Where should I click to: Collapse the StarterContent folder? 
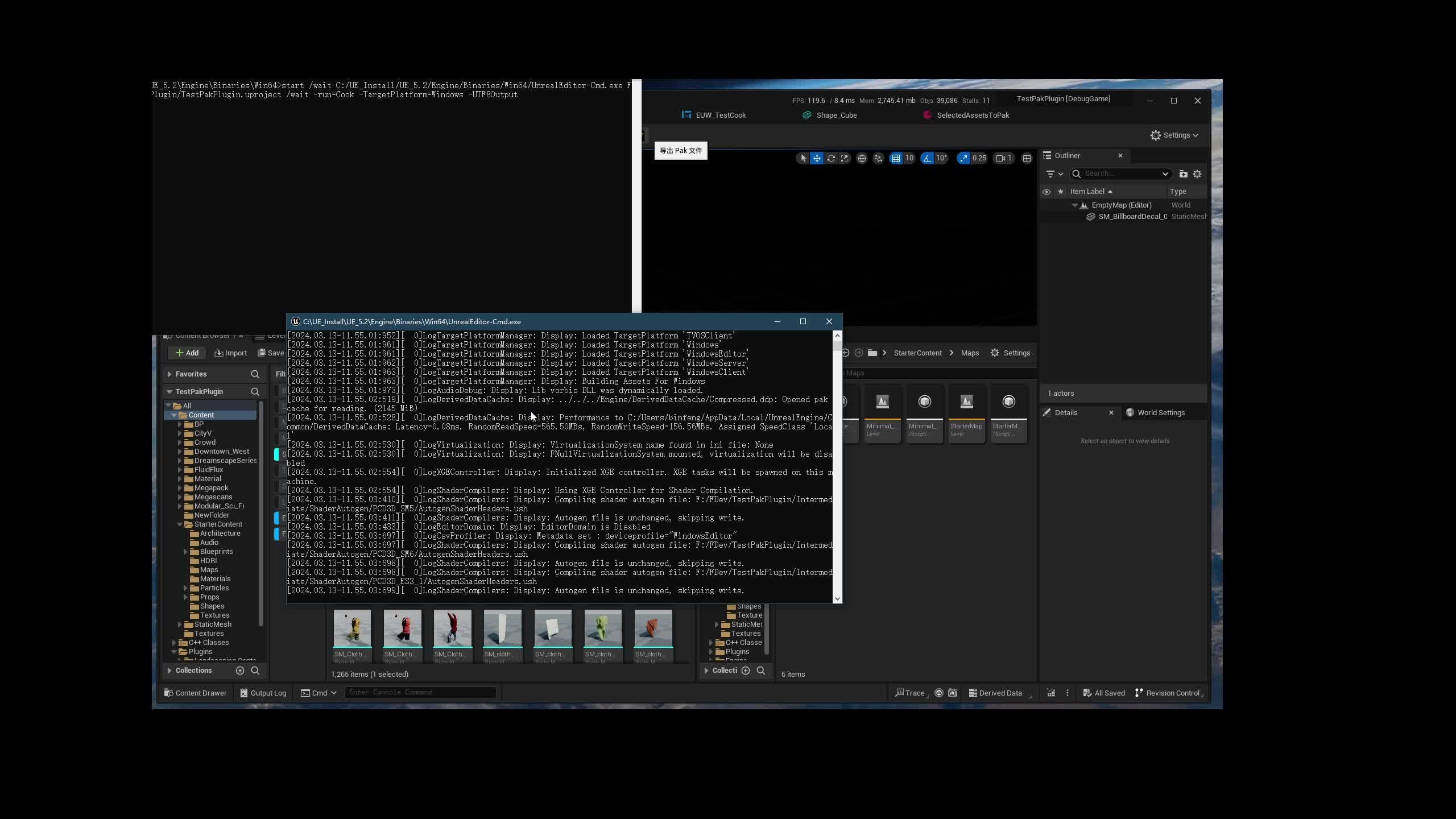coord(180,524)
